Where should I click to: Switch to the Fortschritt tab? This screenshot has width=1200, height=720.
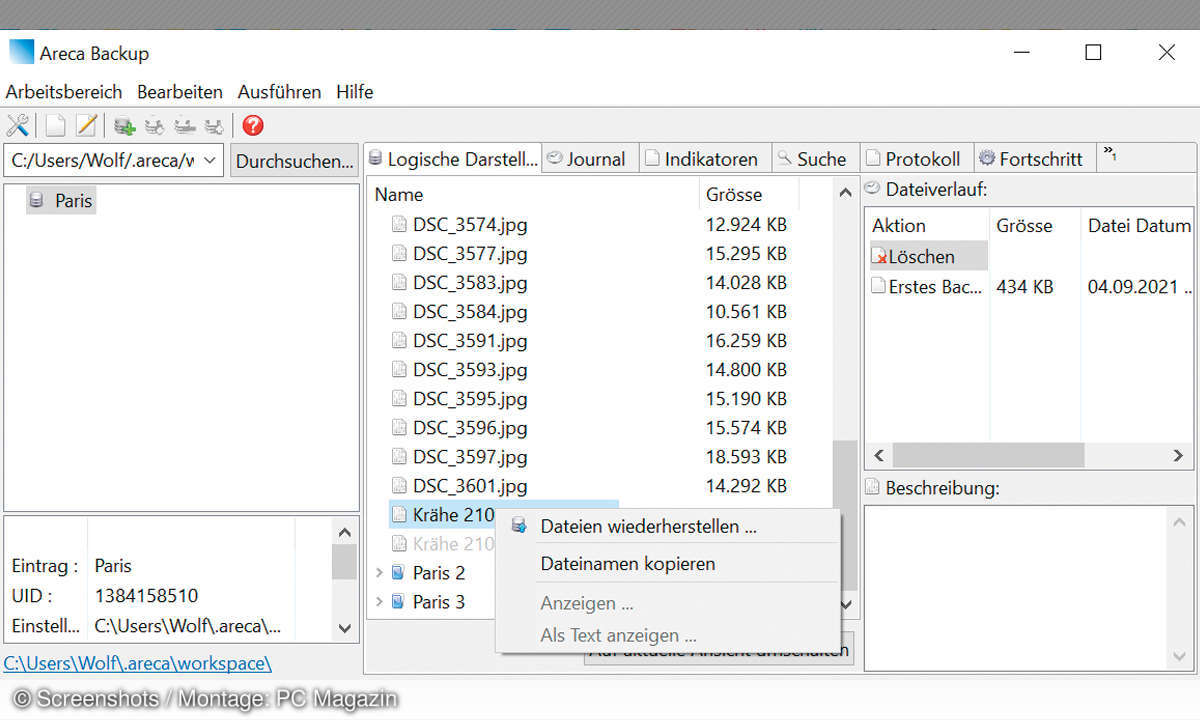click(1034, 159)
